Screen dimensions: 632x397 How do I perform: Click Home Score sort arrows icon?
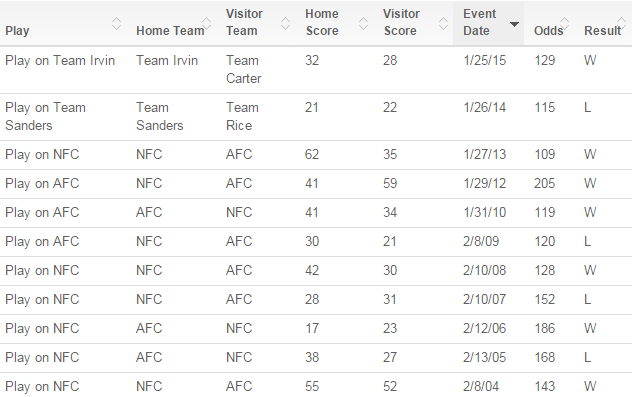point(363,24)
